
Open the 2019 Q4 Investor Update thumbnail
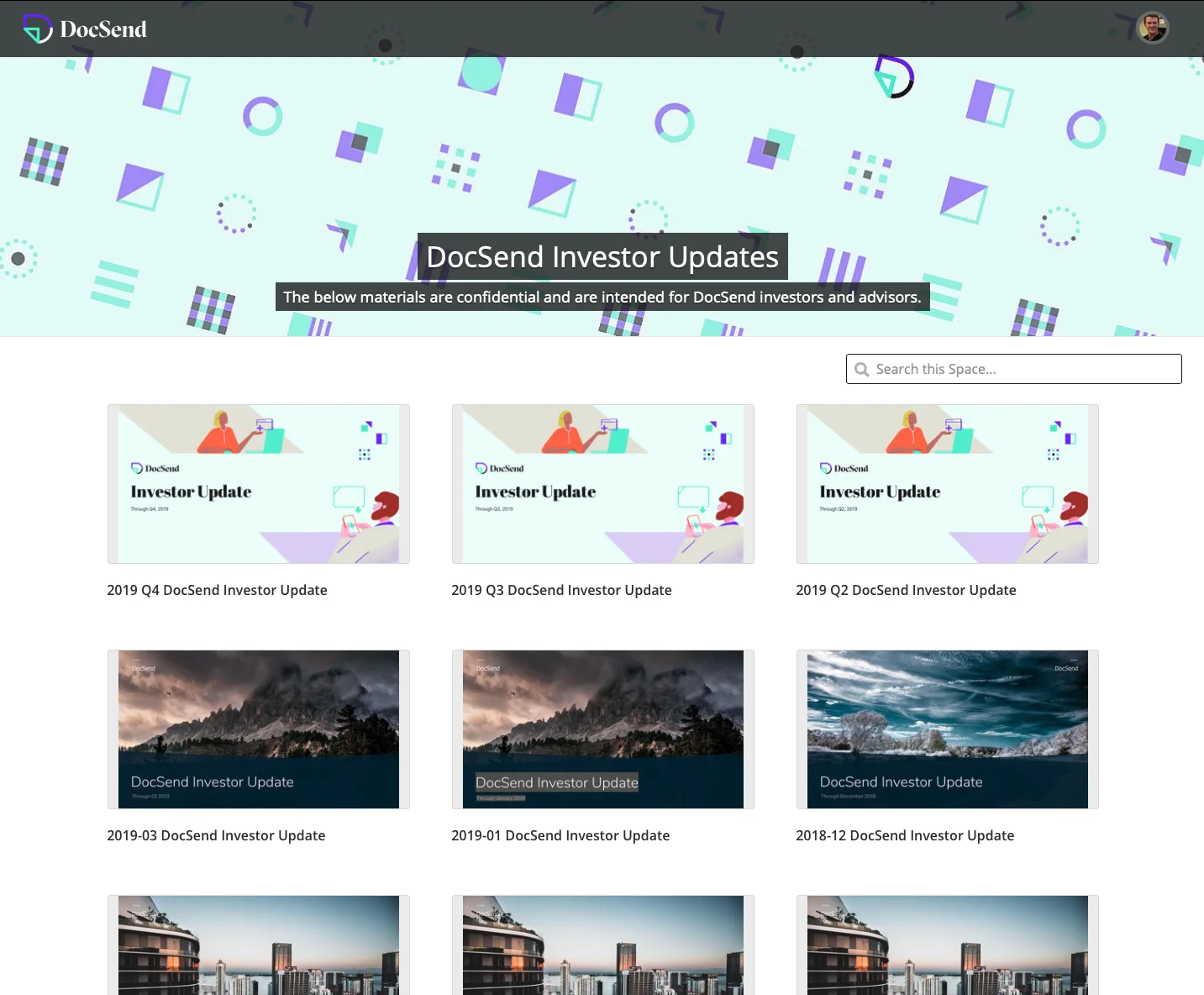point(259,484)
